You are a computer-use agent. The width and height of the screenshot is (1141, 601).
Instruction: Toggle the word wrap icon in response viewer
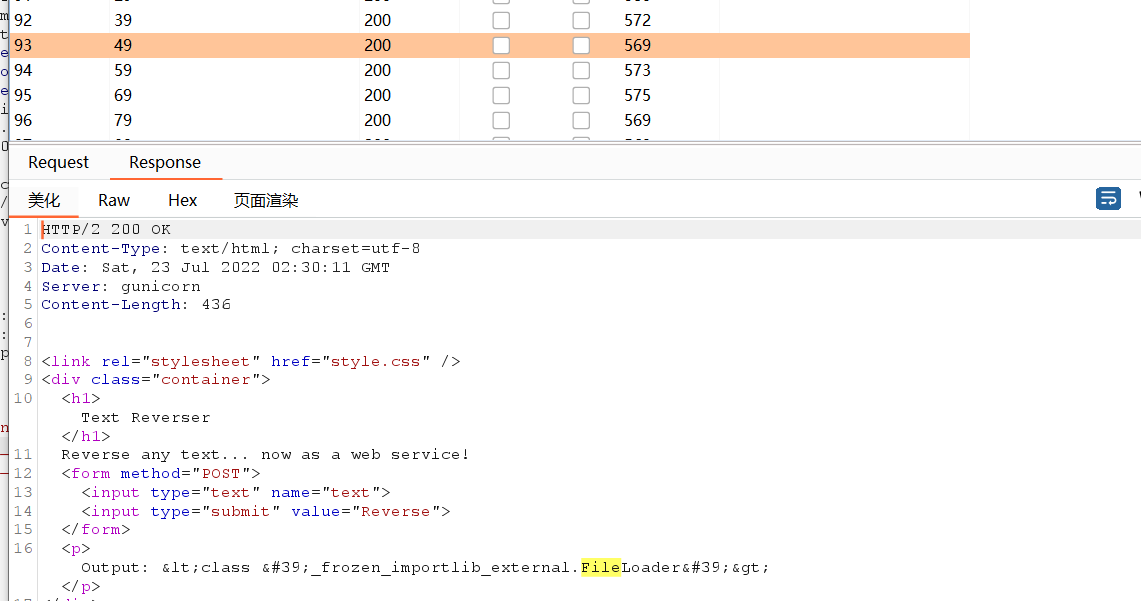1108,198
